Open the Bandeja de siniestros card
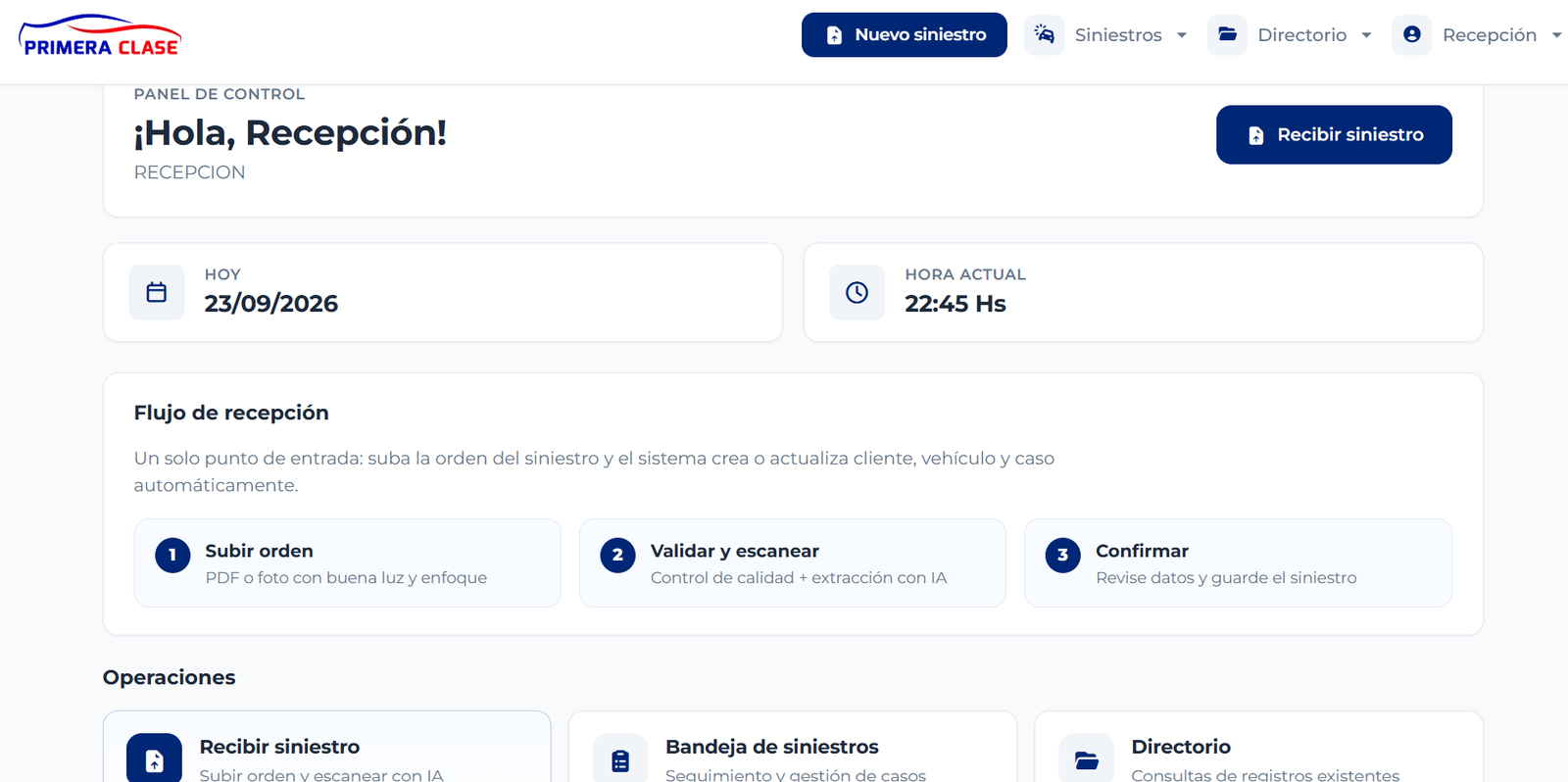1568x782 pixels. pyautogui.click(x=793, y=747)
